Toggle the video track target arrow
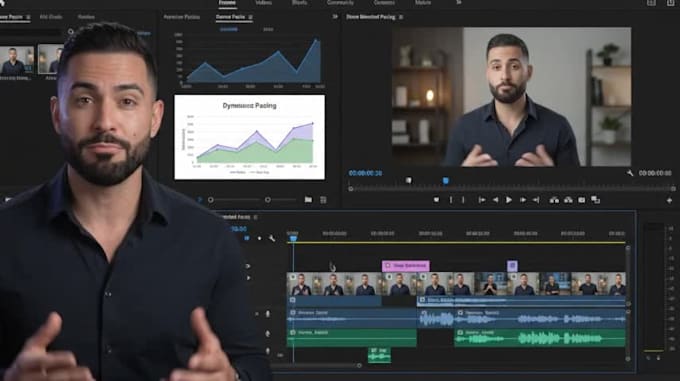This screenshot has width=680, height=381. tap(248, 278)
